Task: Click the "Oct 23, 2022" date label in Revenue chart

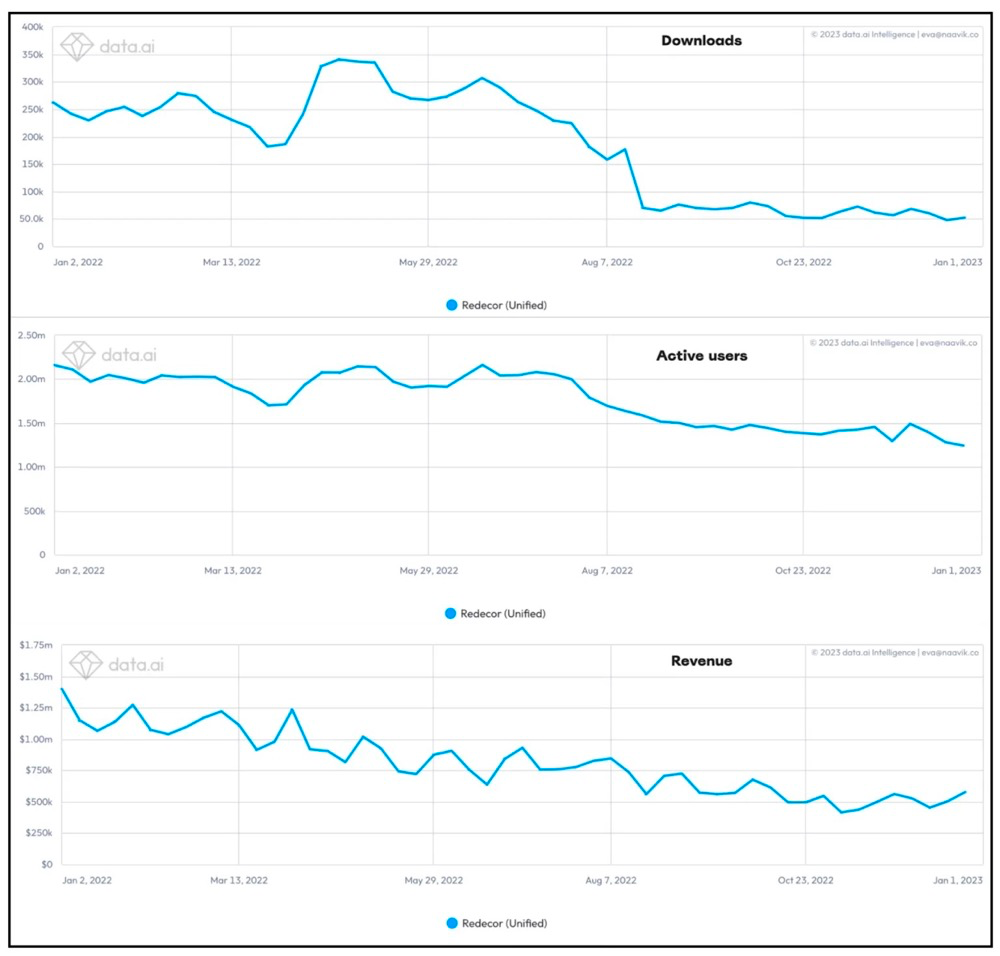Action: 806,881
